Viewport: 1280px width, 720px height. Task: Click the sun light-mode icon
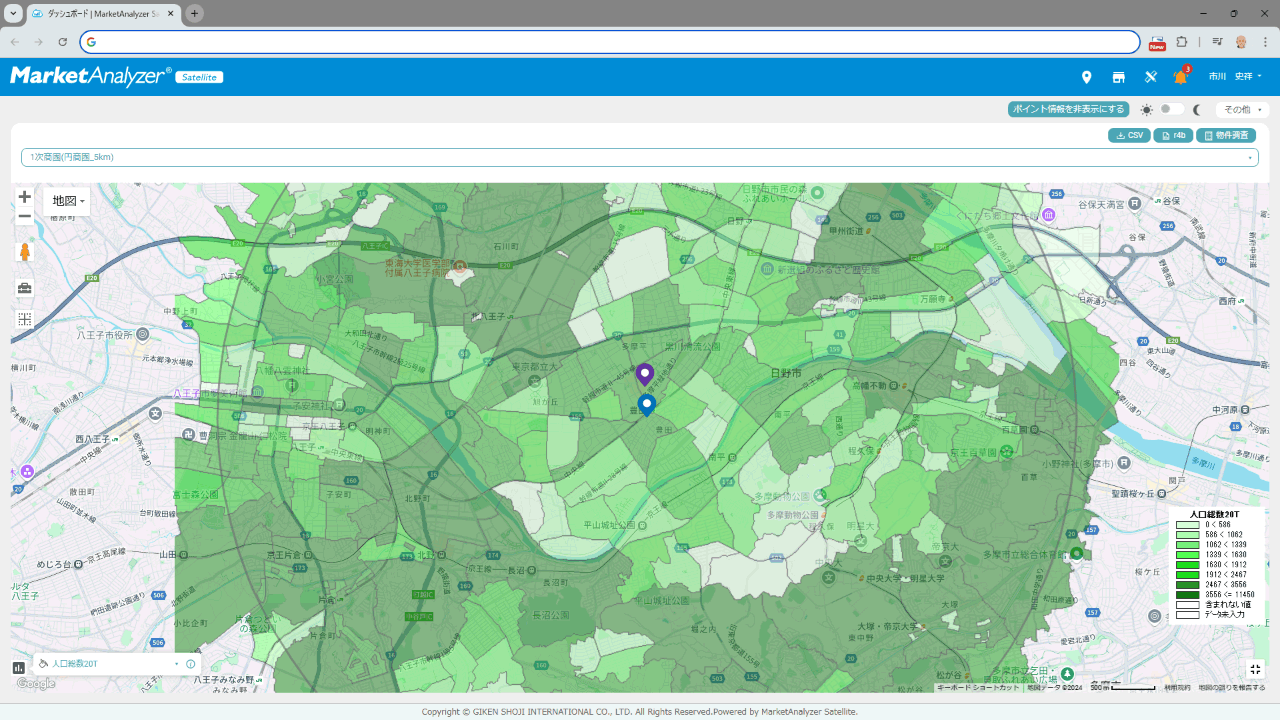1146,110
